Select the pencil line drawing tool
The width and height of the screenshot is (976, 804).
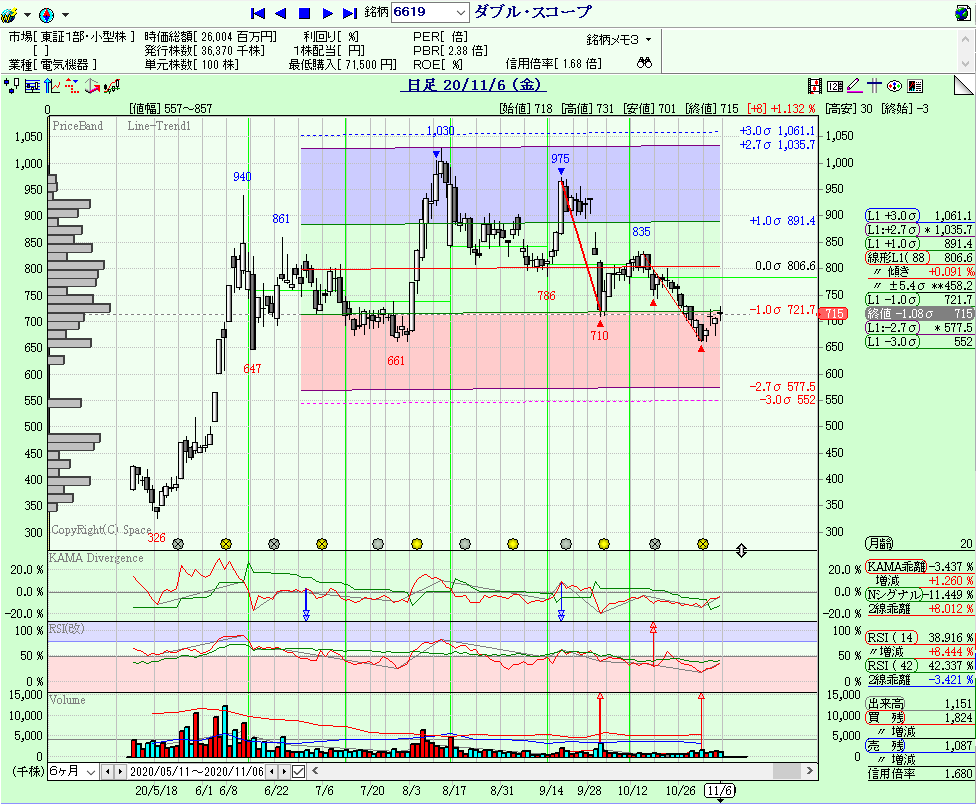[853, 86]
